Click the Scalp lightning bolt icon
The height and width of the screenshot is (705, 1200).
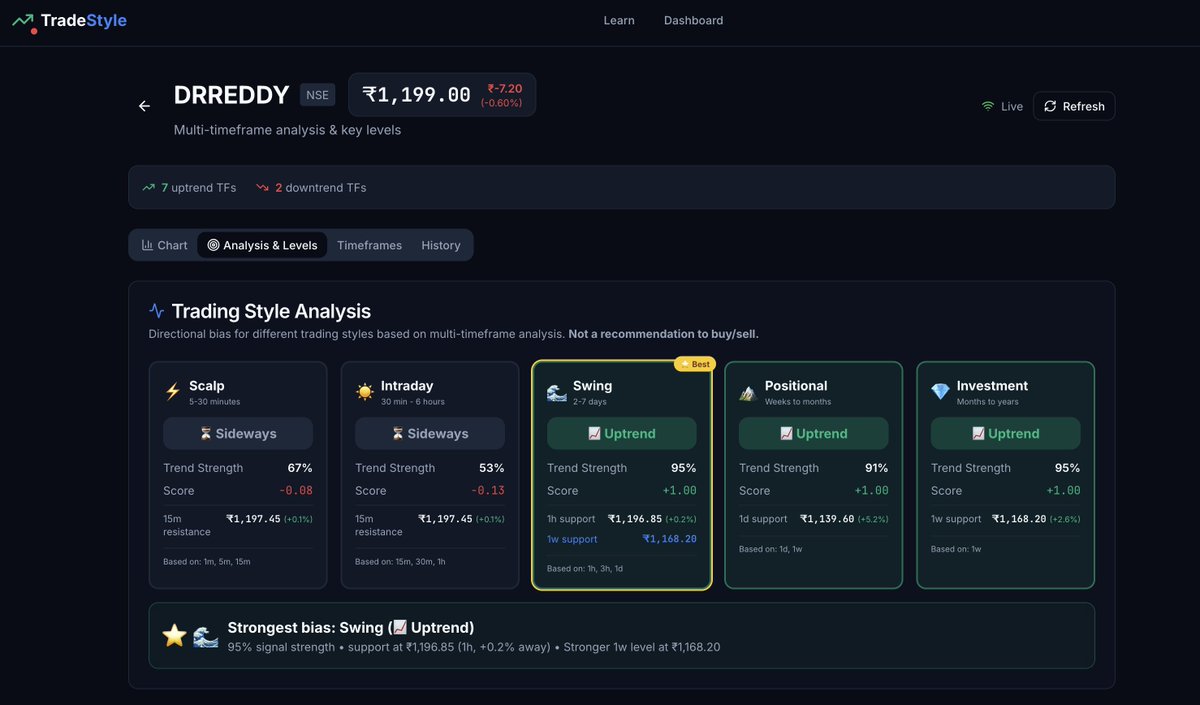[172, 392]
